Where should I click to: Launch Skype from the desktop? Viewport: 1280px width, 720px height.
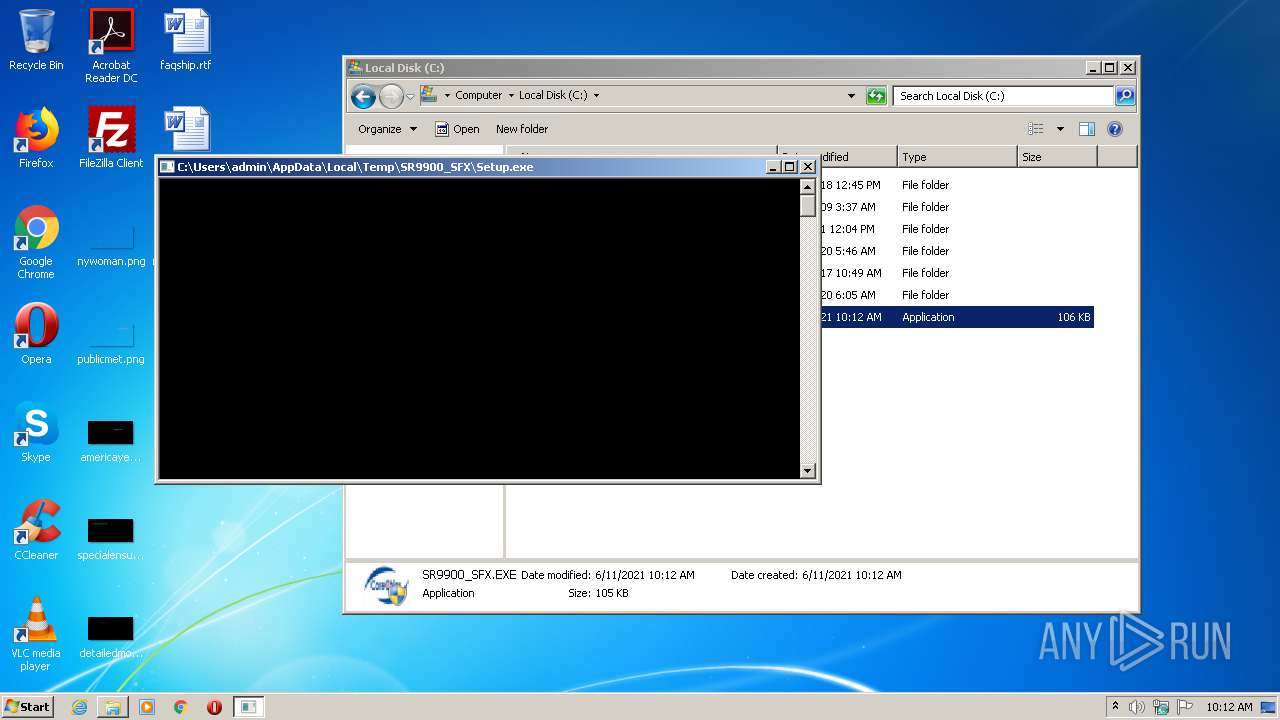coord(36,432)
